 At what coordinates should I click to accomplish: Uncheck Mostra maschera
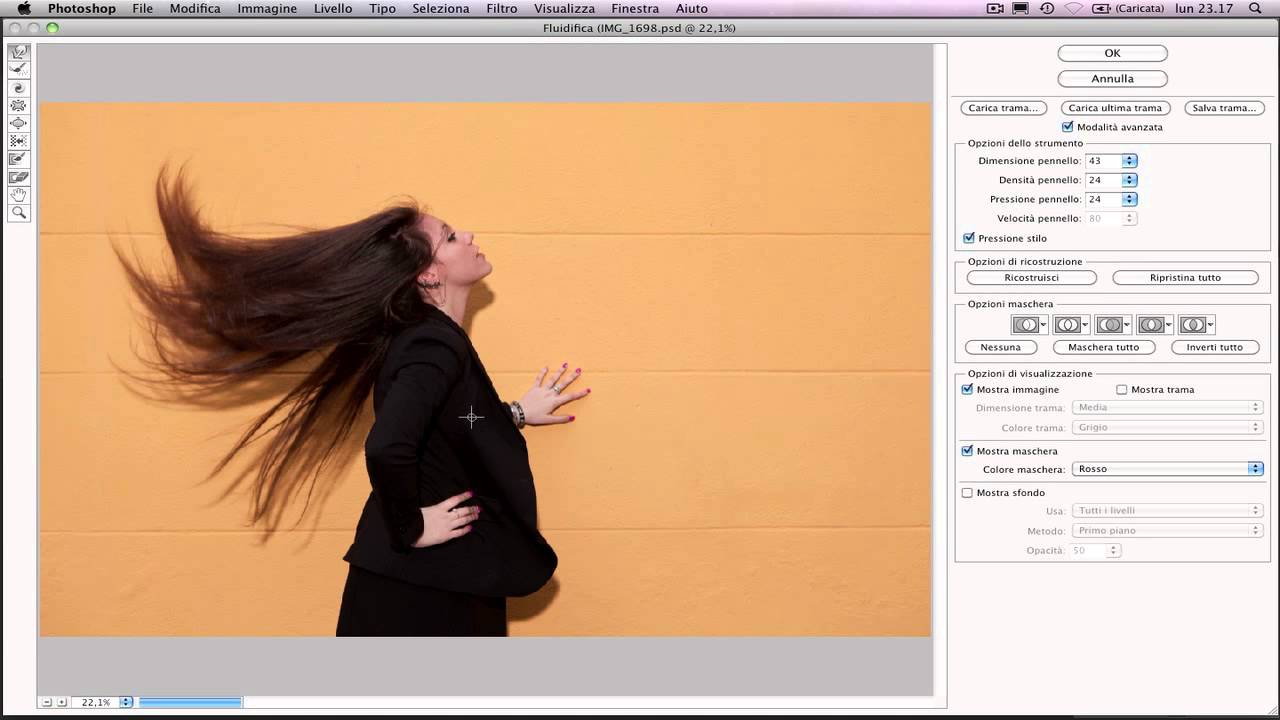[967, 451]
